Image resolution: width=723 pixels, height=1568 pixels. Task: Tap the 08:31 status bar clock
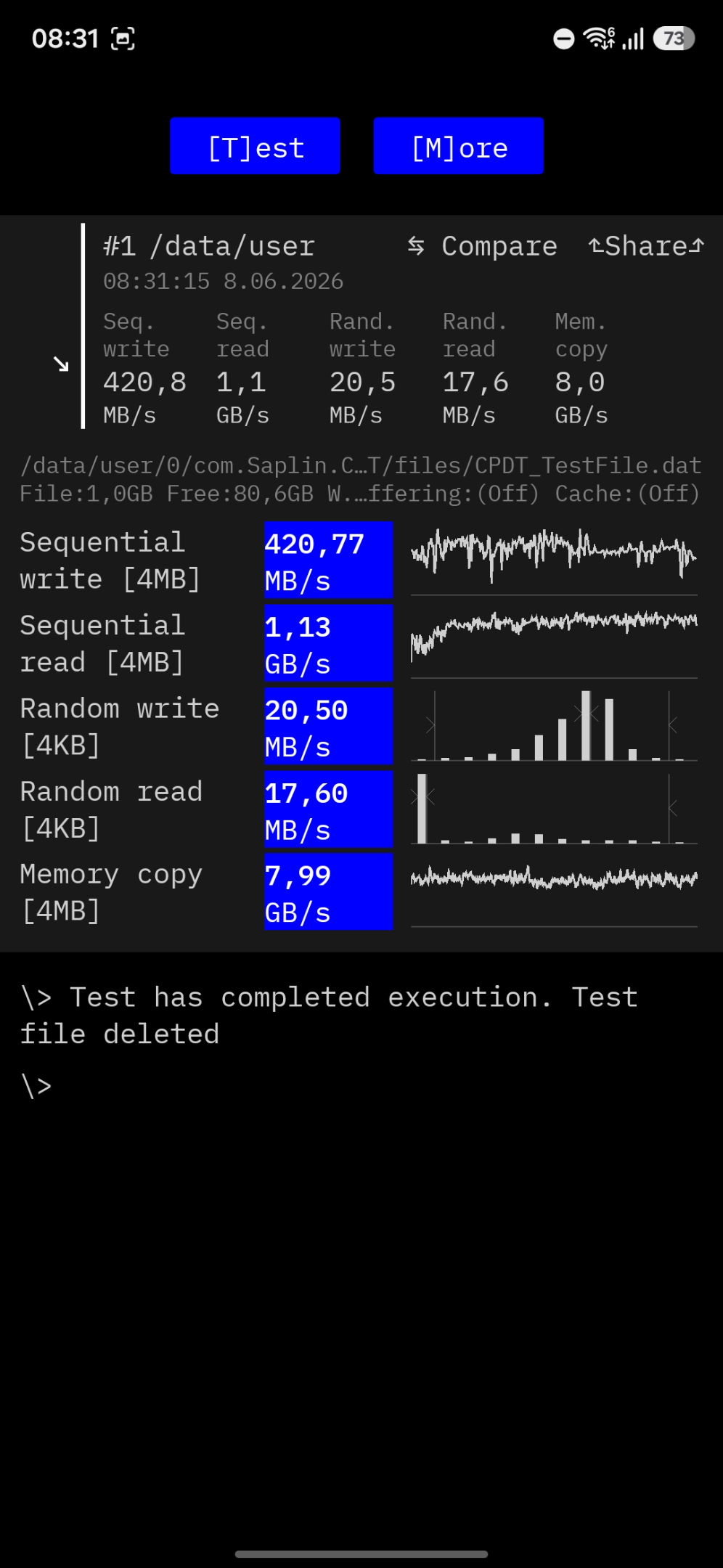65,38
